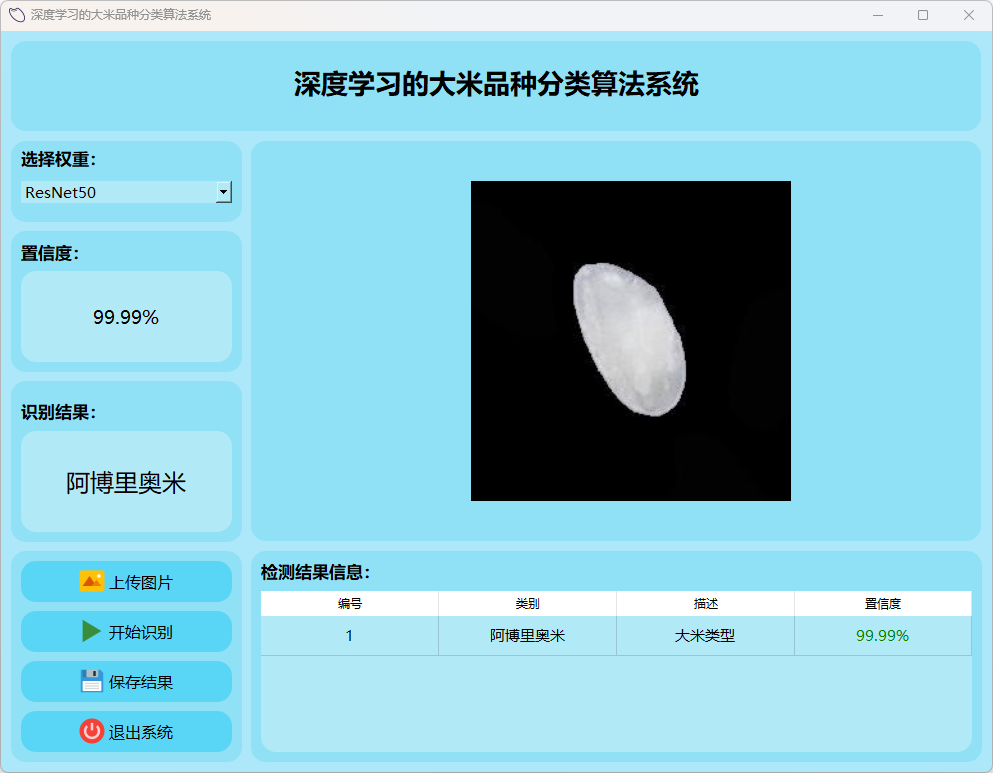Click the dropdown arrow beside ResNet50
Viewport: 993px width, 773px height.
pos(224,192)
